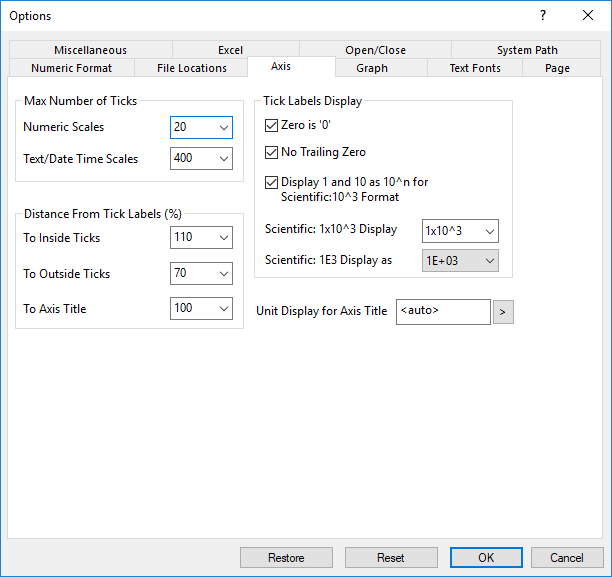Viewport: 612px width, 577px height.
Task: Click the Restore button
Action: 286,557
